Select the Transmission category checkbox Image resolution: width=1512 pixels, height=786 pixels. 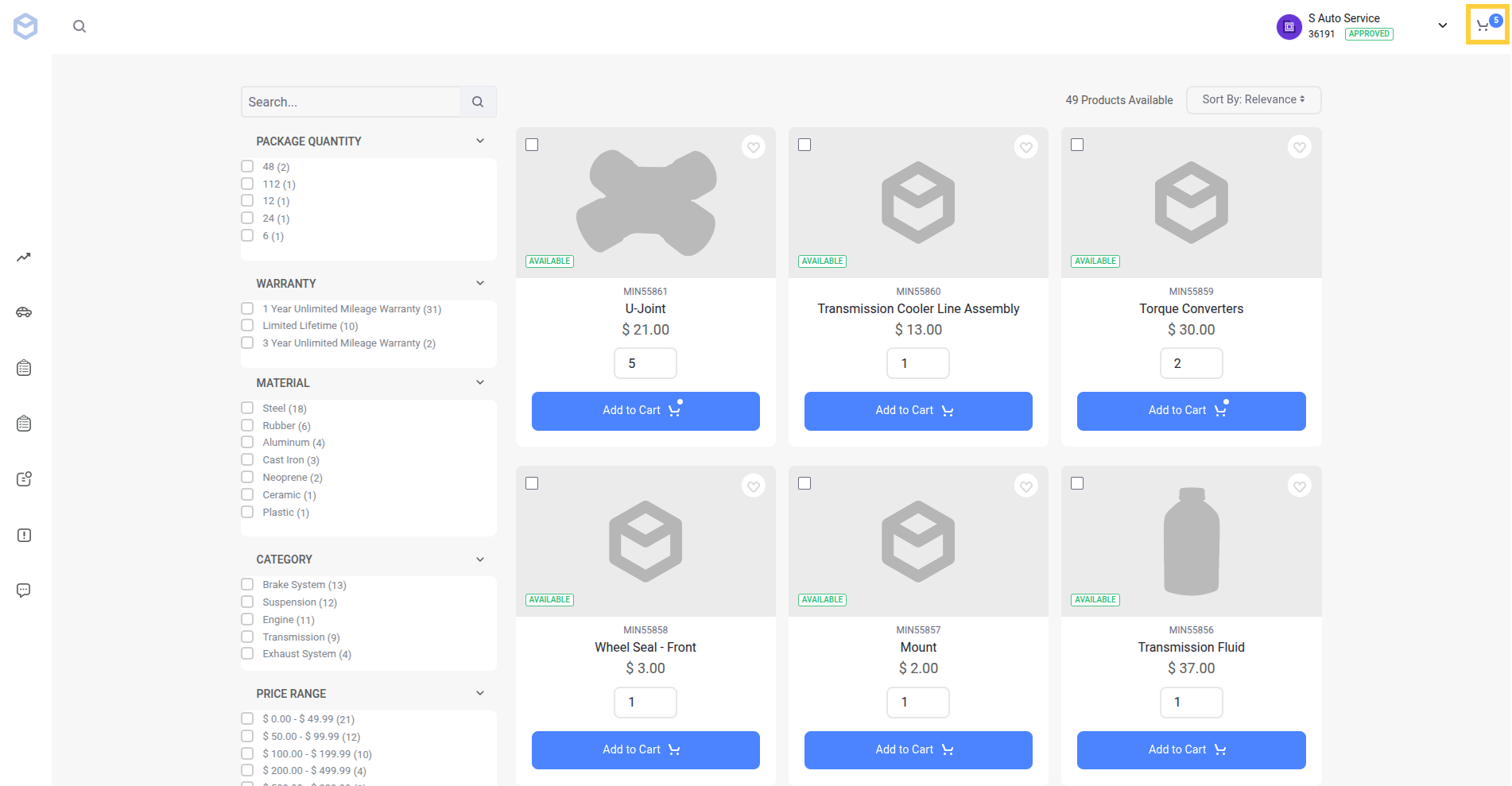(x=247, y=636)
